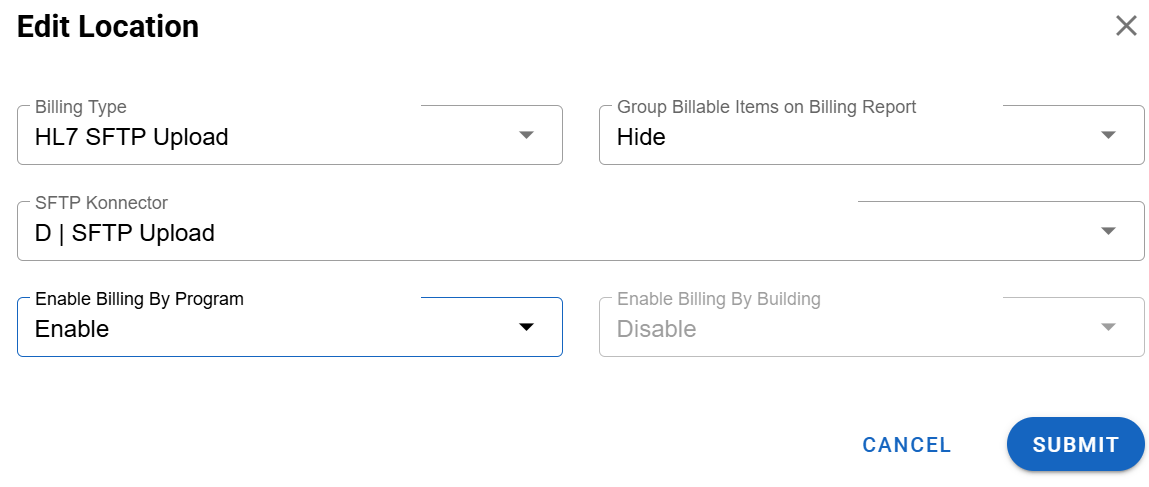Click the Edit Location dialog title
The image size is (1149, 487).
click(x=108, y=27)
